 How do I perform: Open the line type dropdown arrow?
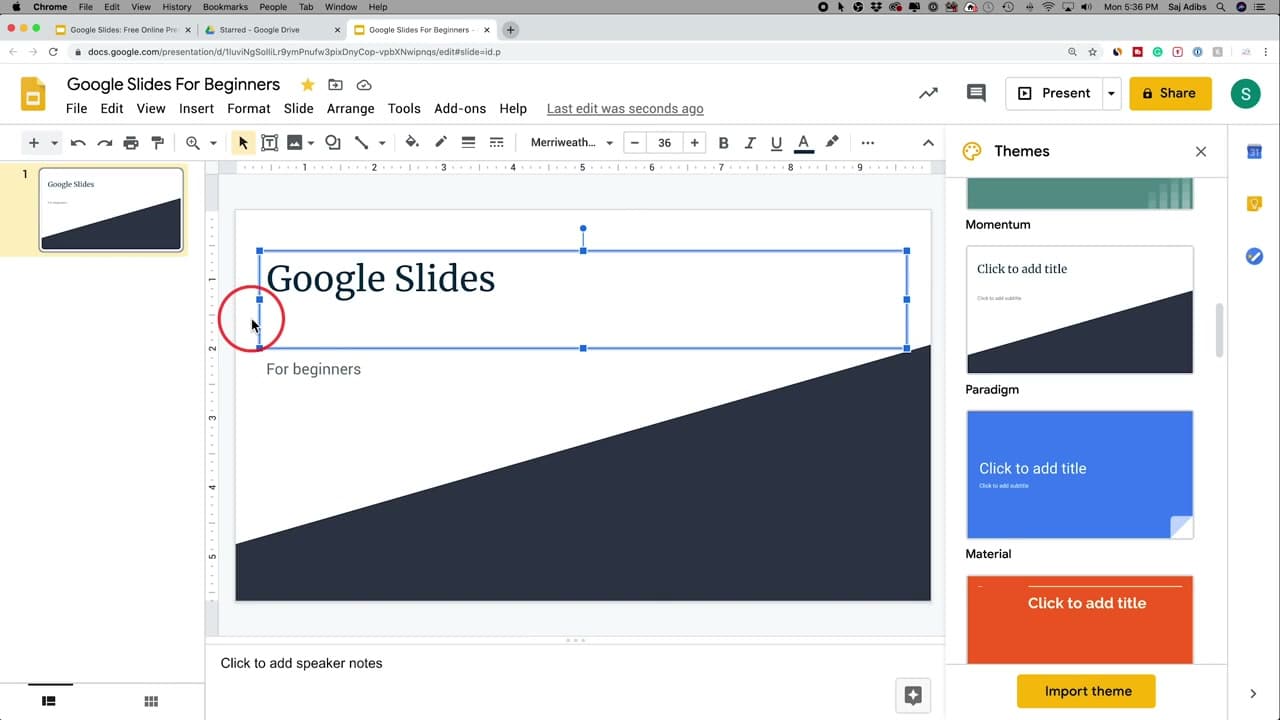click(382, 143)
